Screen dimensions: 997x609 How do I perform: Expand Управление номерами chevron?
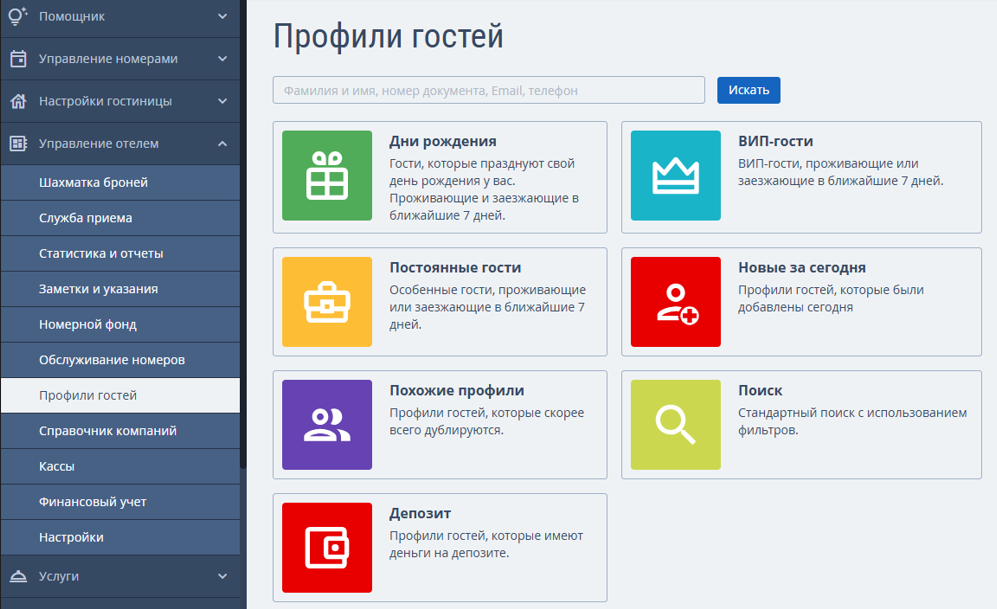click(223, 58)
